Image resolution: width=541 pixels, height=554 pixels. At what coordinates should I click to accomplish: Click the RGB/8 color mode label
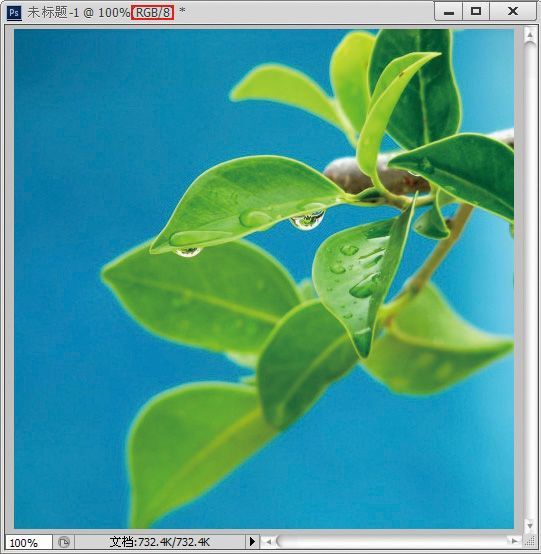(152, 13)
